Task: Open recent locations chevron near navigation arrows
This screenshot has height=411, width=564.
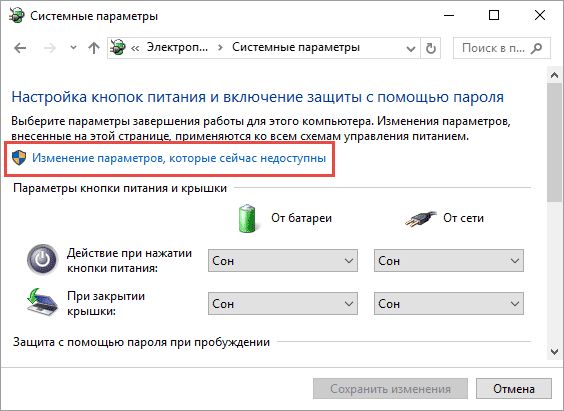Action: point(73,47)
